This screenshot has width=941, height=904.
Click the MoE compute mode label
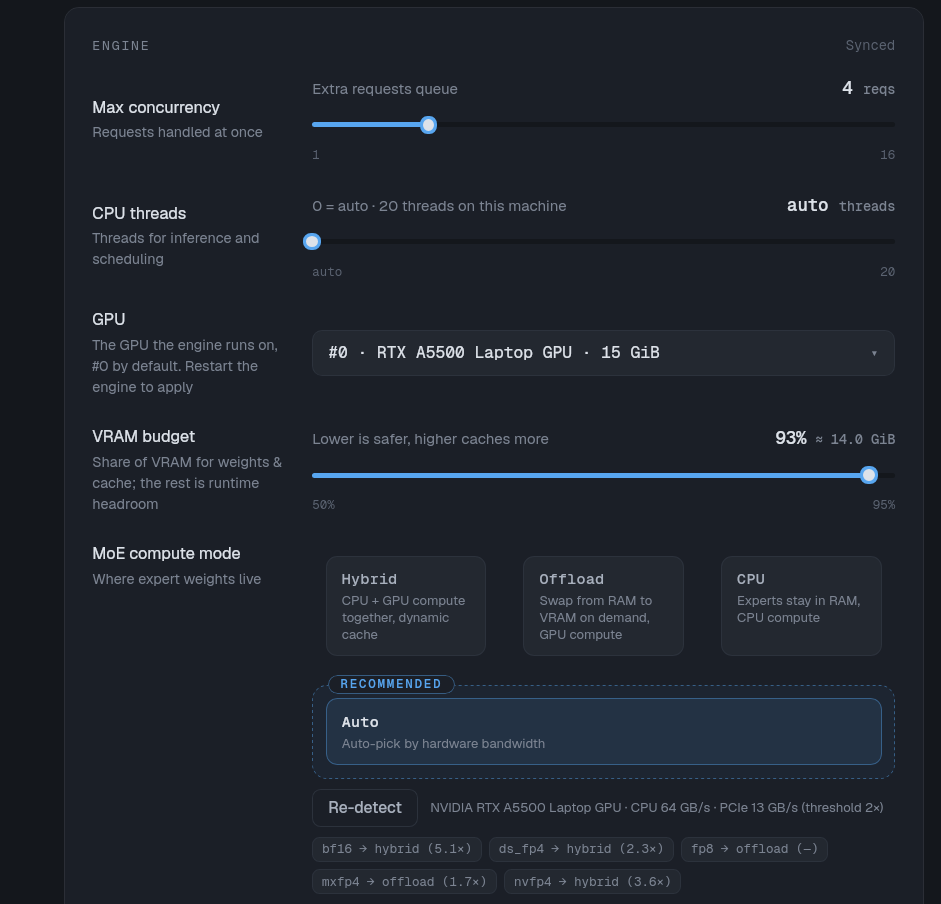point(166,553)
